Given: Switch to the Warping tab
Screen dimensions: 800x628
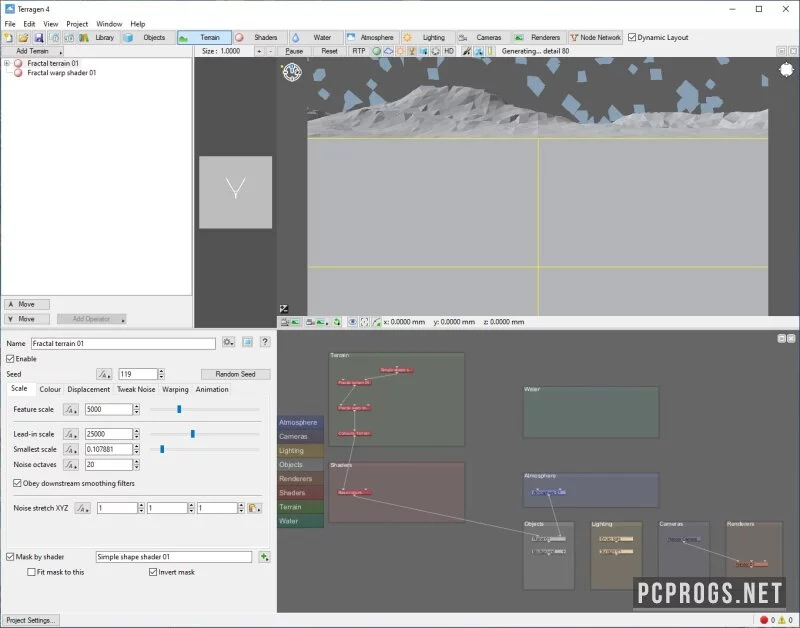Looking at the screenshot, I should coord(175,389).
